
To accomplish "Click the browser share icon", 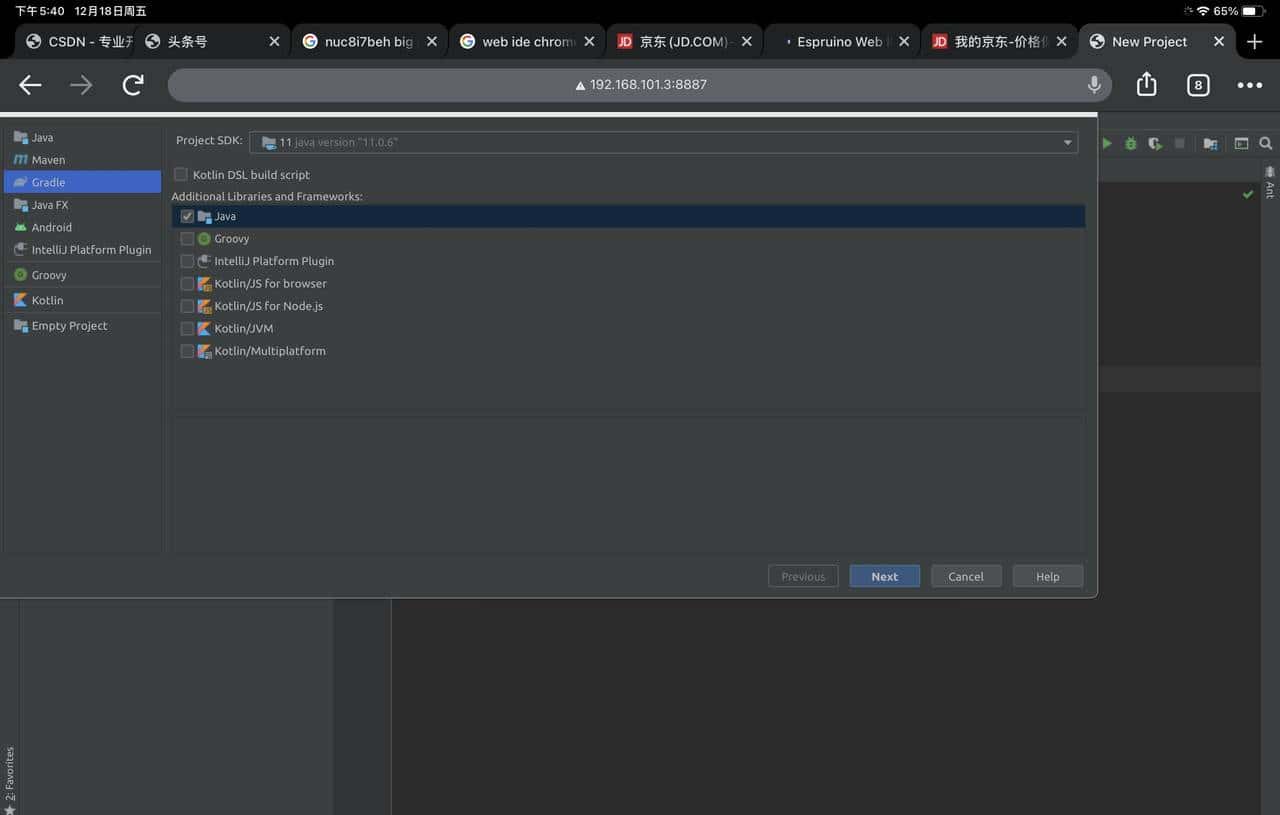I will (1146, 85).
